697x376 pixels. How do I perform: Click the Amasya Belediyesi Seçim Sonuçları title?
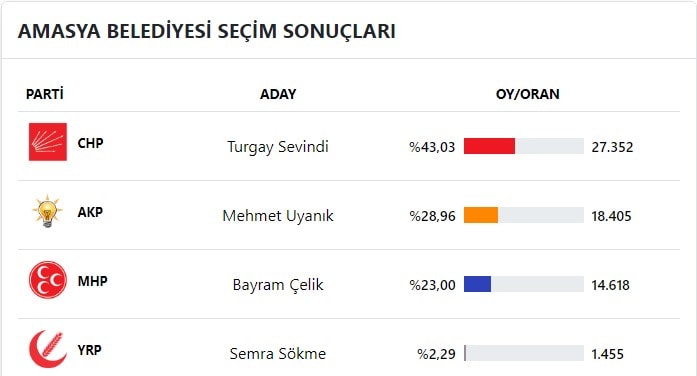(x=207, y=31)
